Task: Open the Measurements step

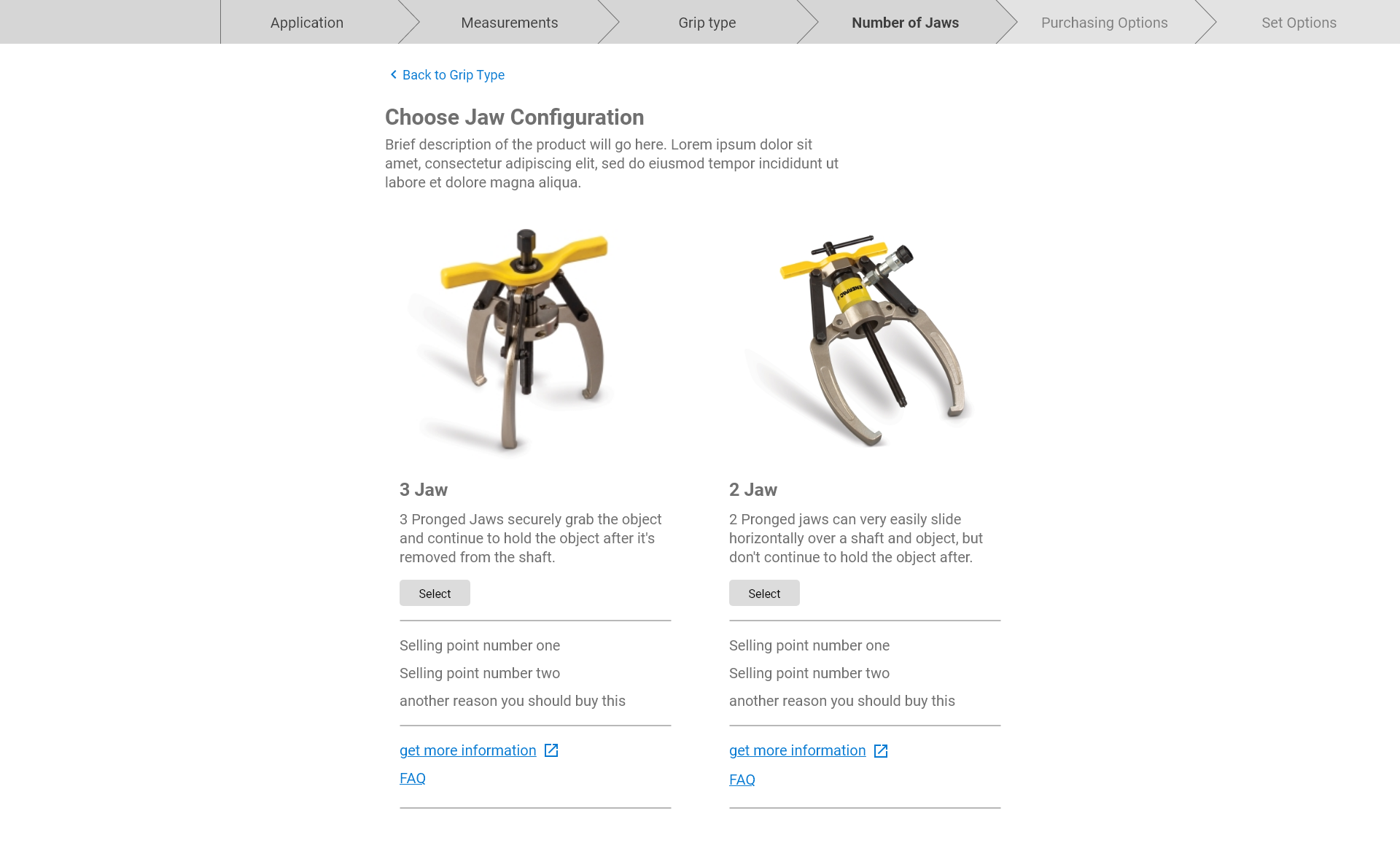Action: pos(509,23)
